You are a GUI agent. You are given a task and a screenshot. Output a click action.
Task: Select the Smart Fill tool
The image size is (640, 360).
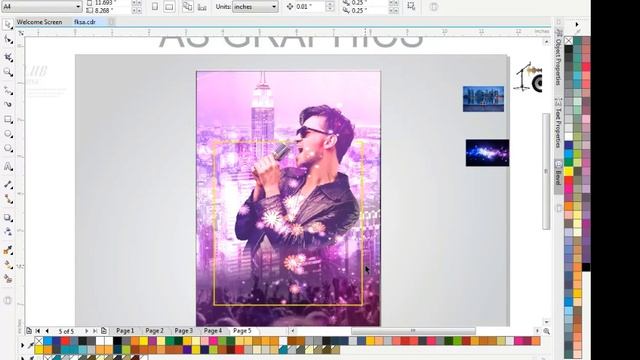coord(8,279)
